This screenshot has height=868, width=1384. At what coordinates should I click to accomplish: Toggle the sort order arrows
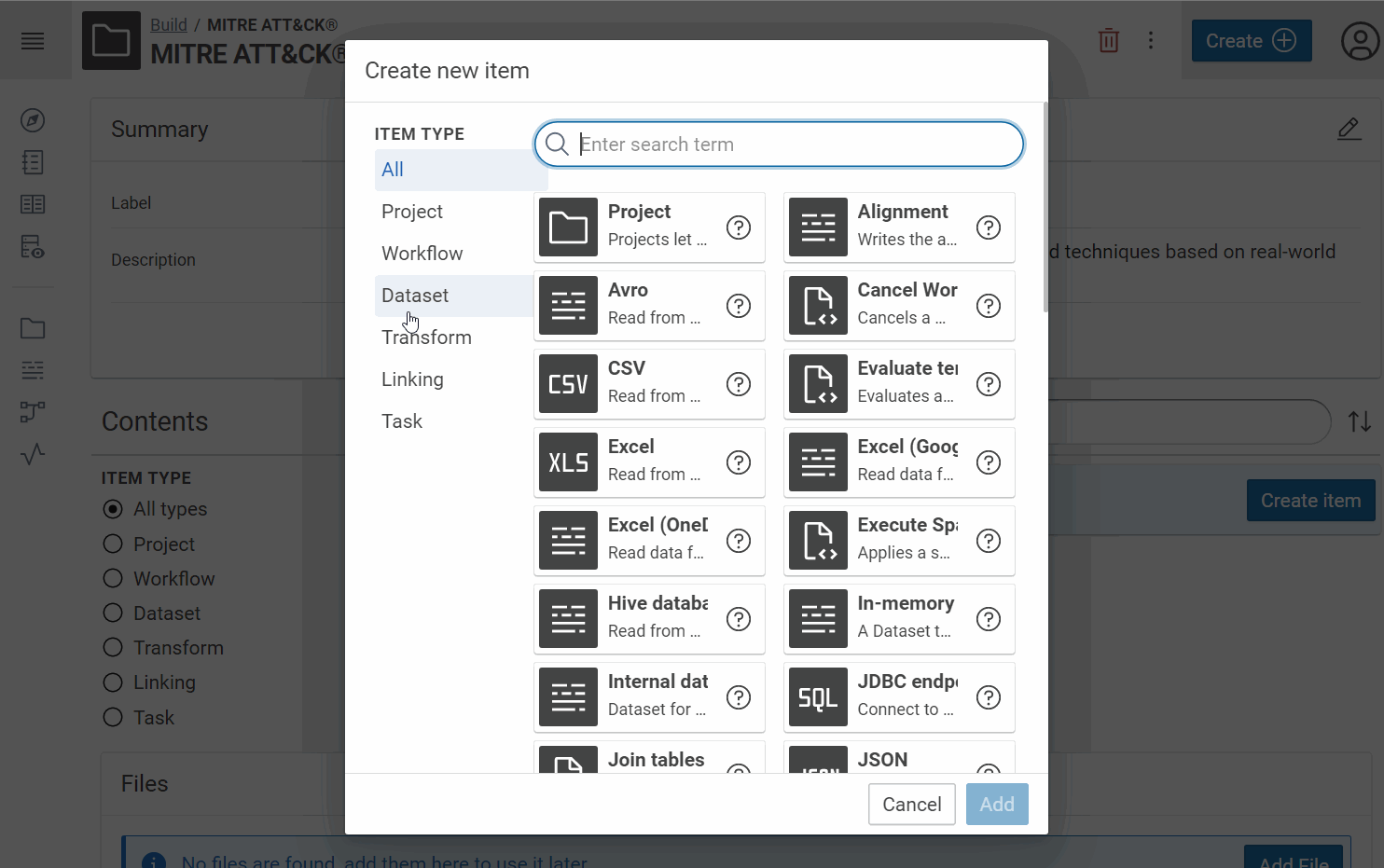point(1360,421)
